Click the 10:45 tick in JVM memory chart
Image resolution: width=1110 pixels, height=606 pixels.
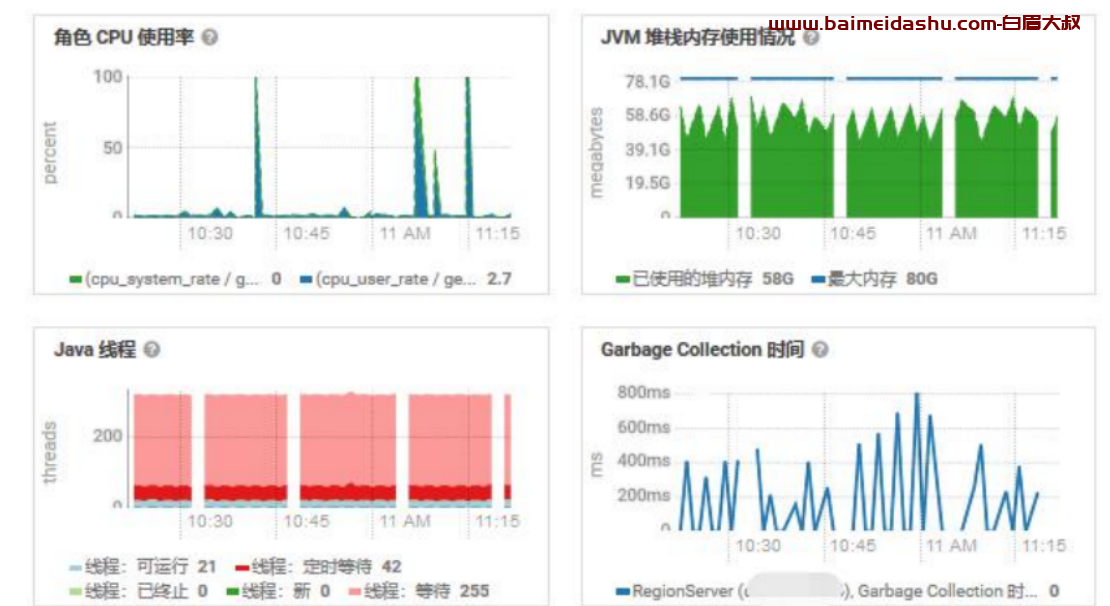point(853,234)
